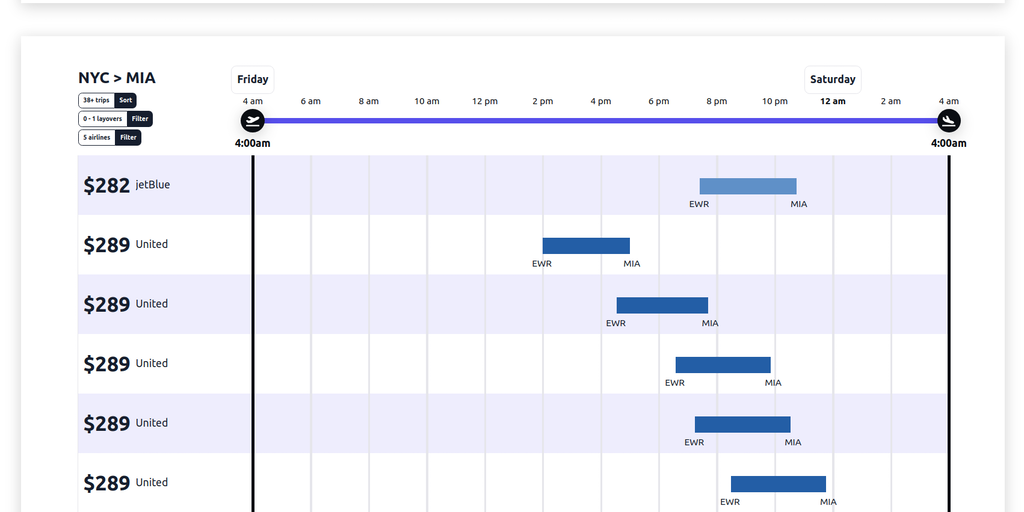
Task: Select the Friday day label
Action: coord(253,80)
